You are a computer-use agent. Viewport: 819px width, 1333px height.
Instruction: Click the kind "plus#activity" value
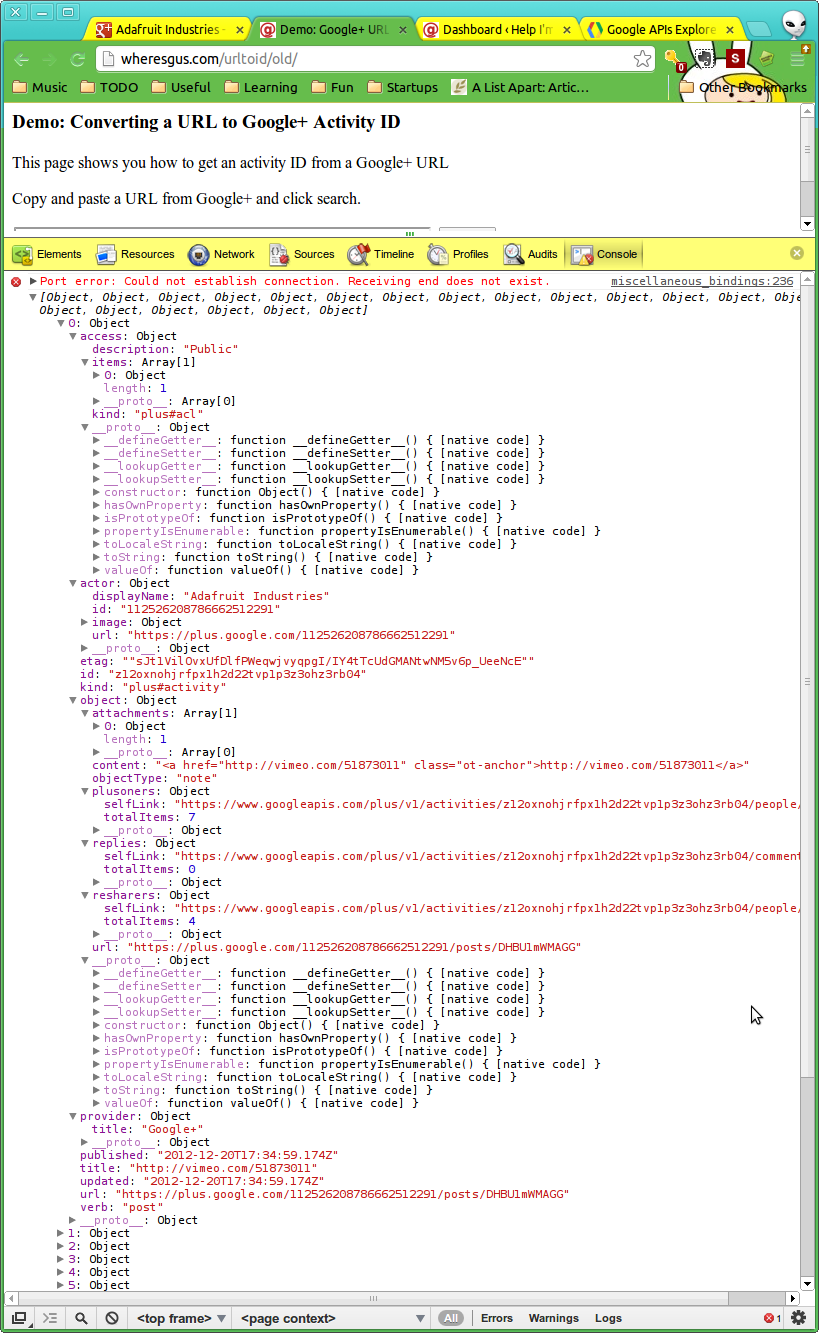(x=173, y=687)
